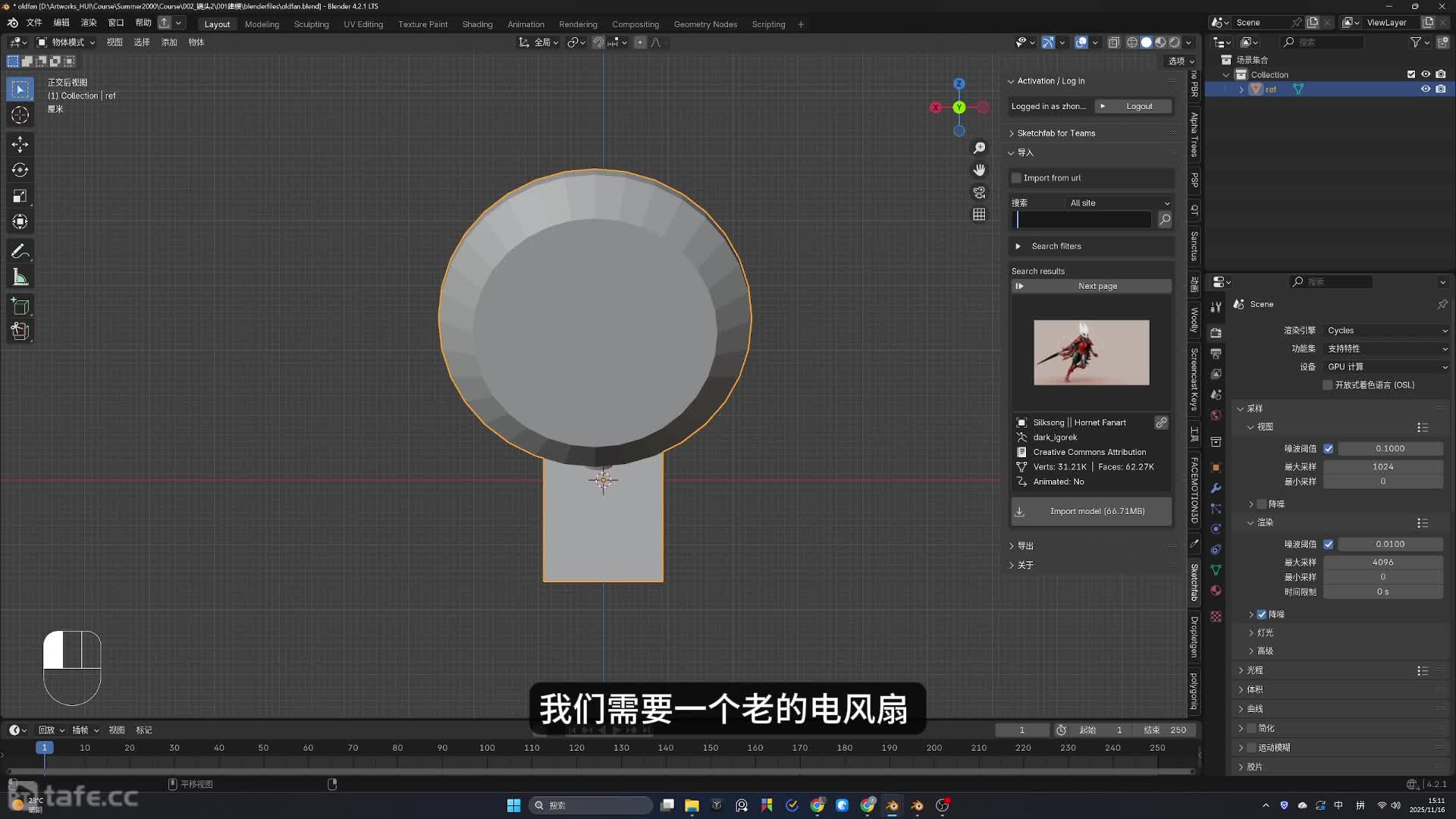Enable Import from url checkbox
Image resolution: width=1456 pixels, height=819 pixels.
[x=1017, y=178]
